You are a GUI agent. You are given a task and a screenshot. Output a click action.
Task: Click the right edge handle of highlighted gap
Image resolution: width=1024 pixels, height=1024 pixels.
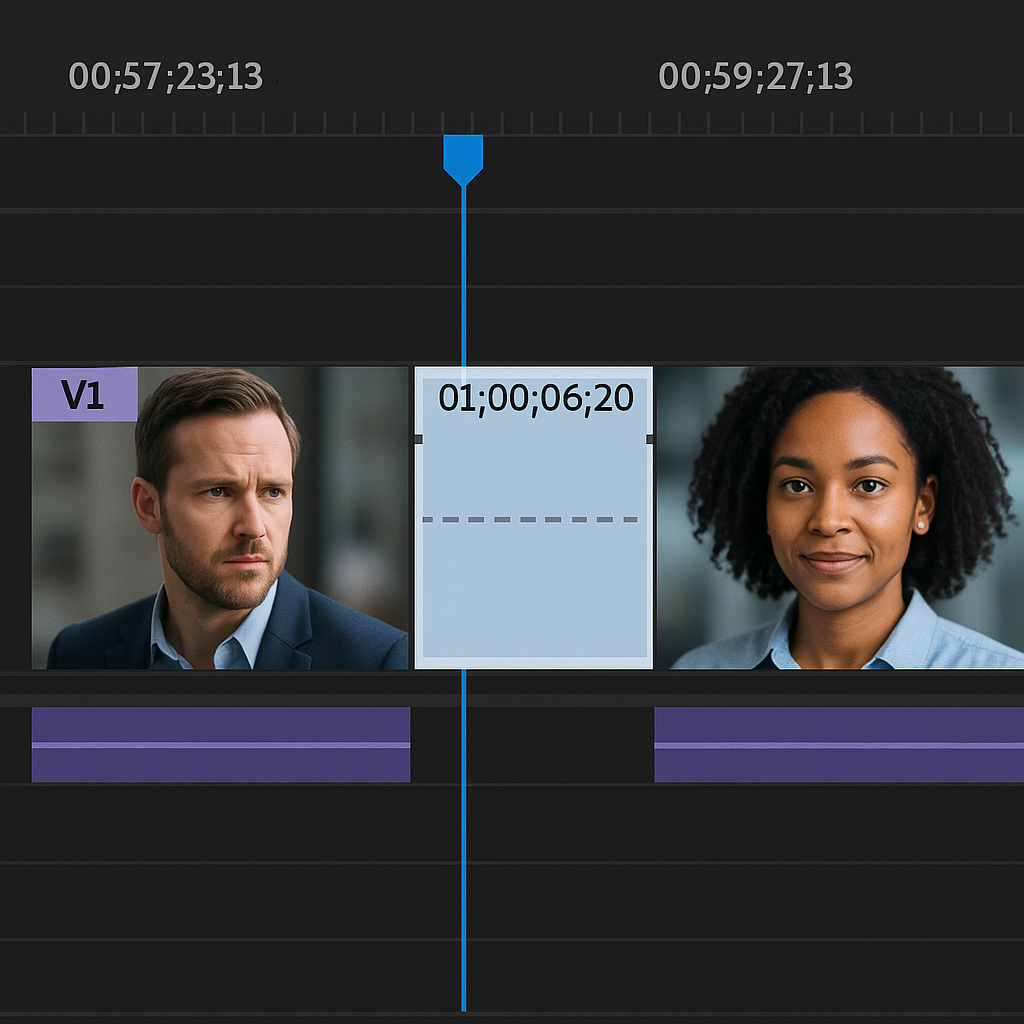tap(650, 439)
